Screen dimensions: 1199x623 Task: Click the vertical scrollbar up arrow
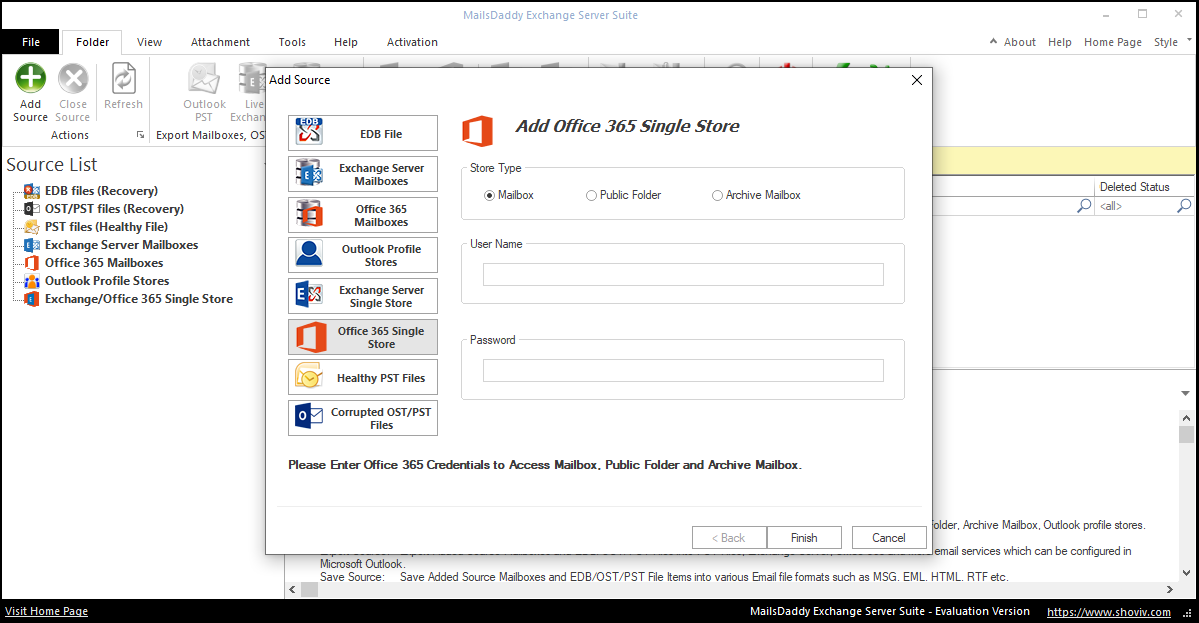tap(1186, 418)
